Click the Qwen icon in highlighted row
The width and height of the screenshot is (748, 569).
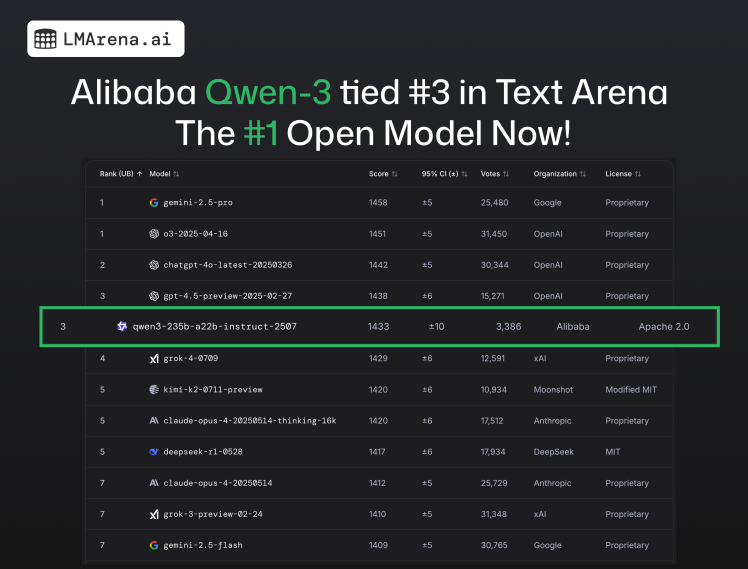point(122,326)
